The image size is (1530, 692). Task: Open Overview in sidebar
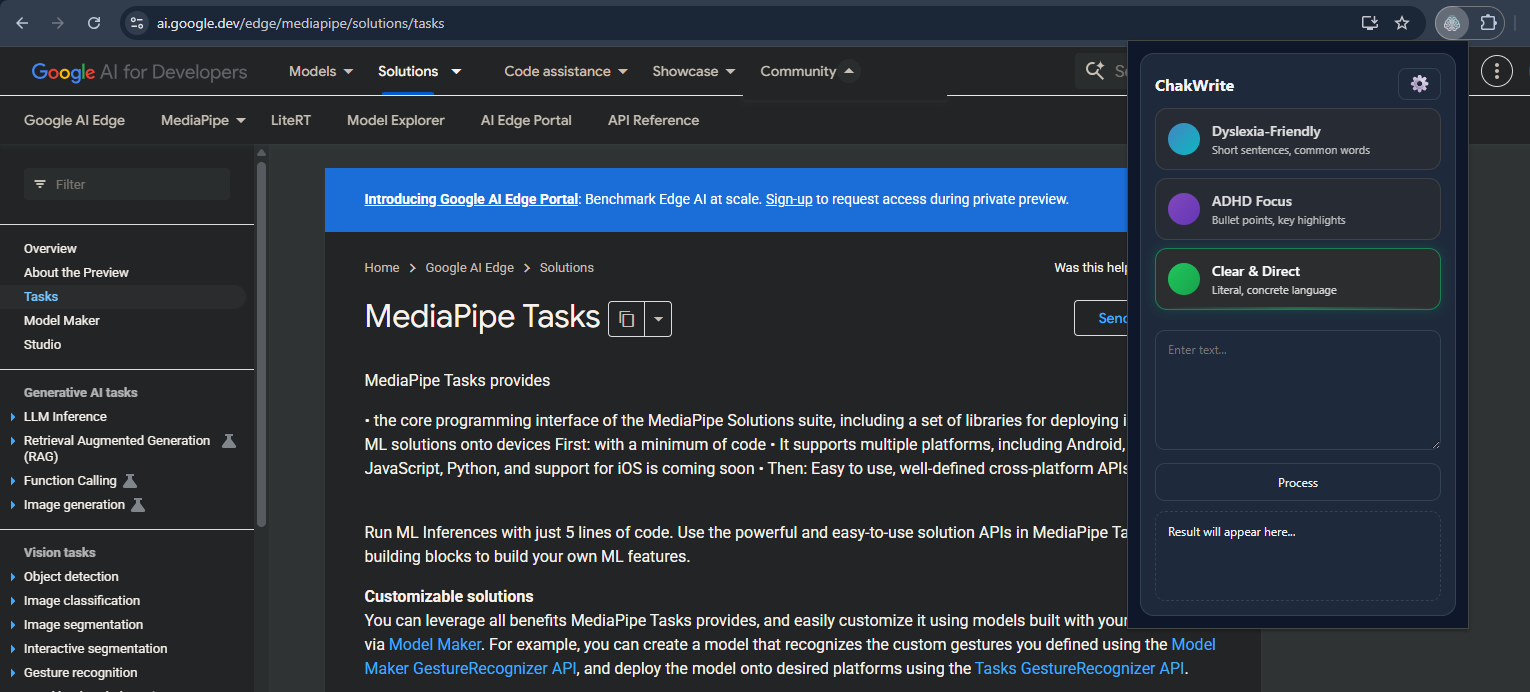pos(50,249)
